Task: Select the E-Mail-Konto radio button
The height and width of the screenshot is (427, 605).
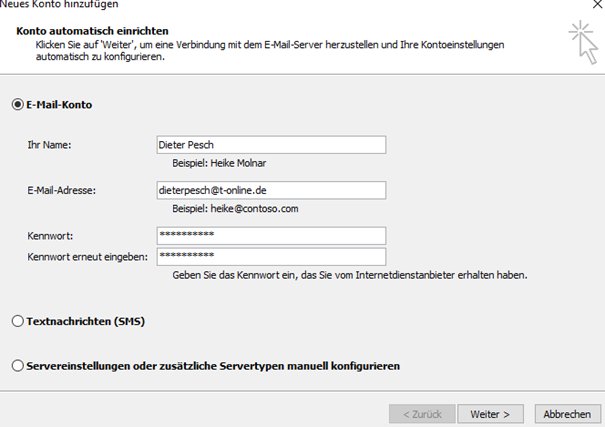Action: point(18,105)
